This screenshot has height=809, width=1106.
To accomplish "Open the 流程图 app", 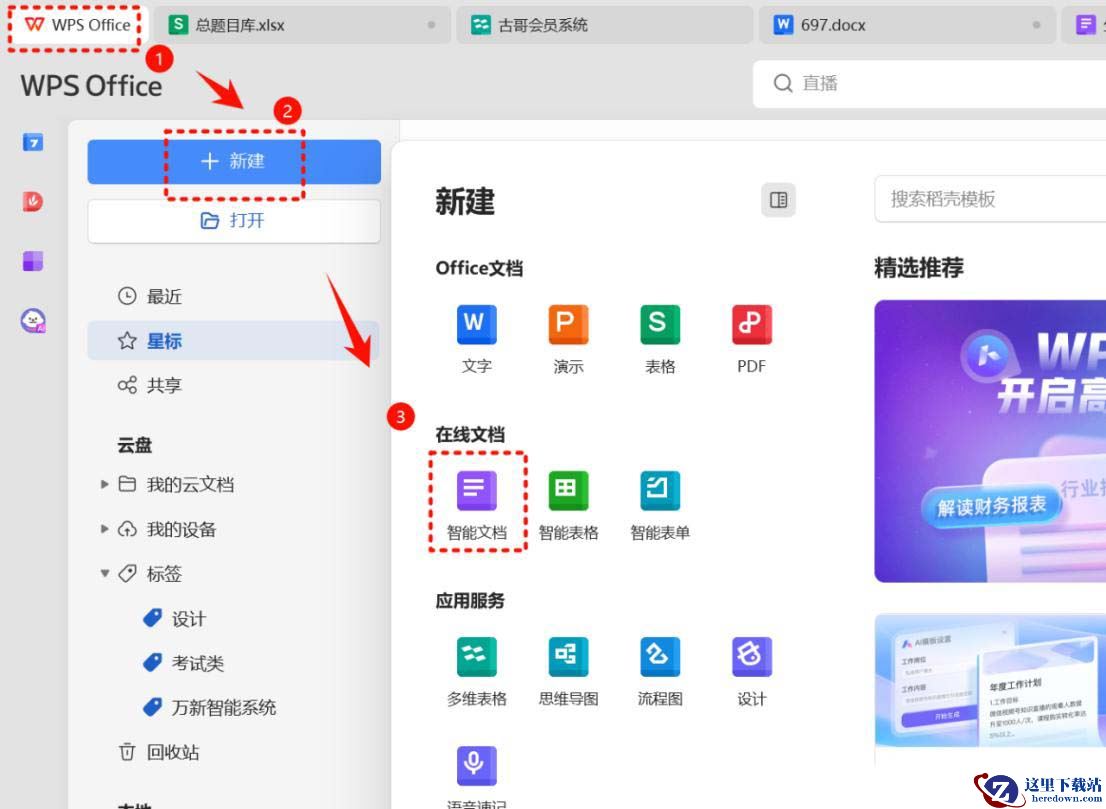I will [660, 671].
